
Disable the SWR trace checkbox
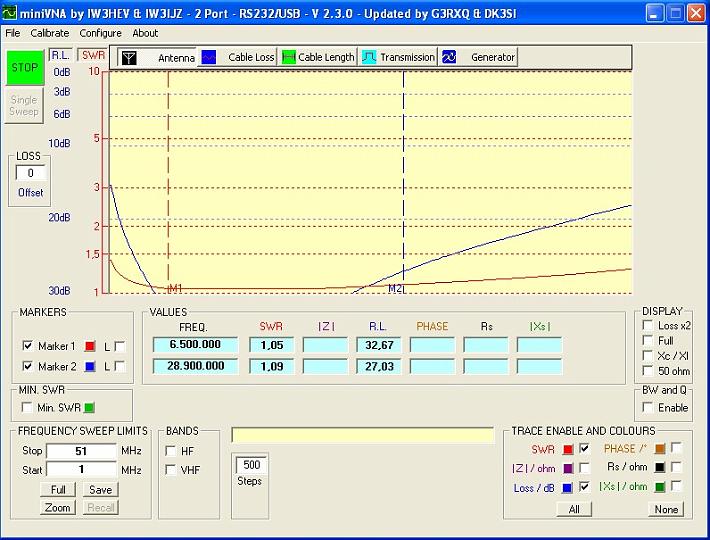585,448
